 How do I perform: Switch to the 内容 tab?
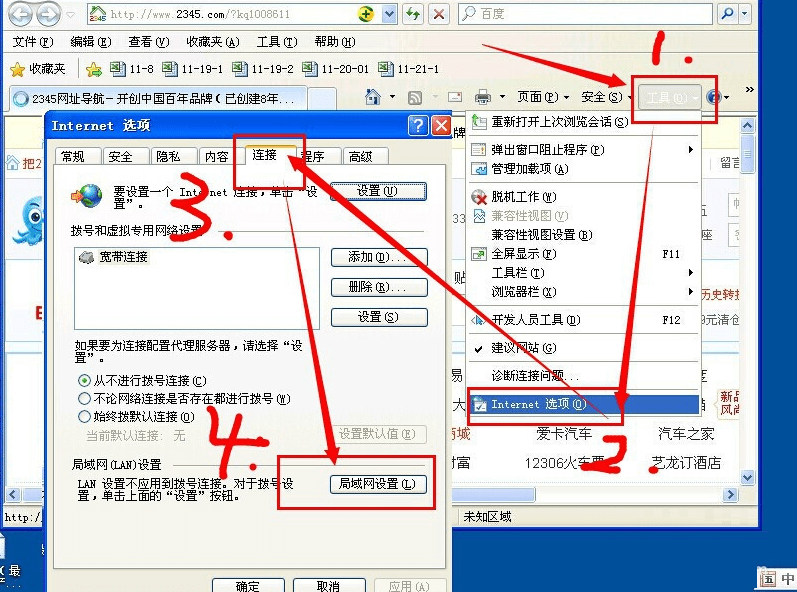(220, 156)
